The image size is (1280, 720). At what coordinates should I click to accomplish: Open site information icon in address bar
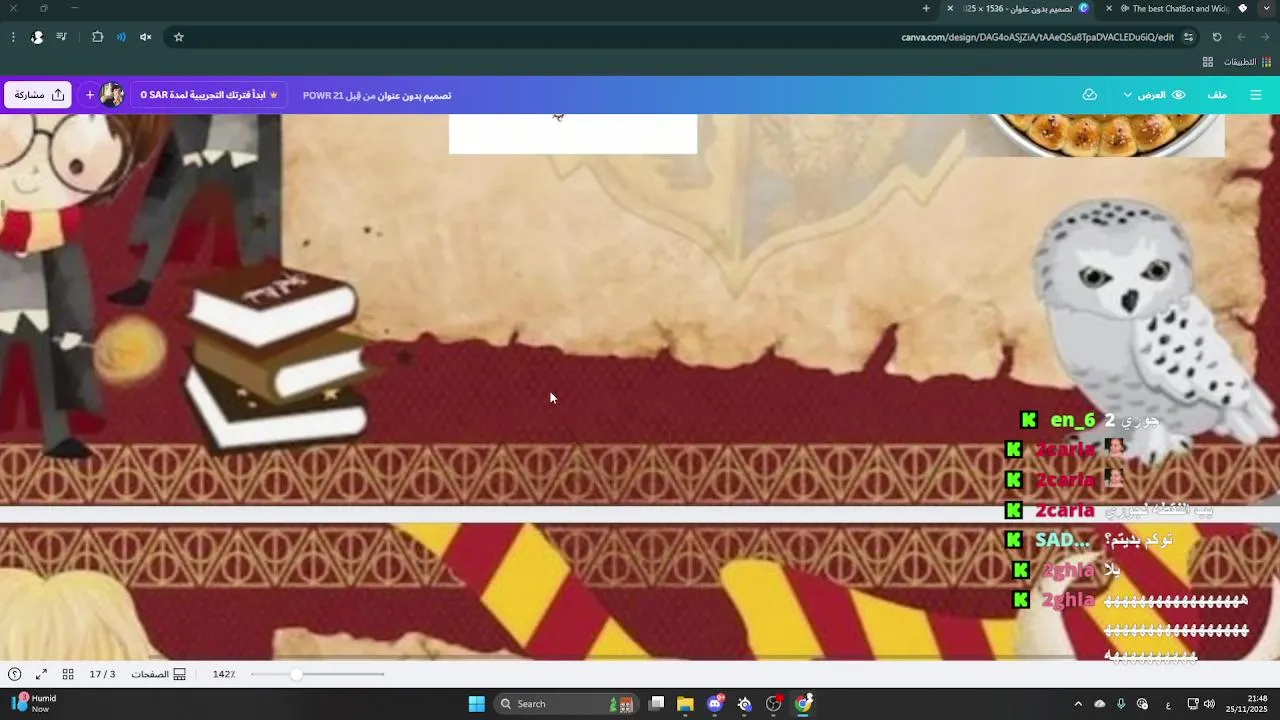point(1188,37)
